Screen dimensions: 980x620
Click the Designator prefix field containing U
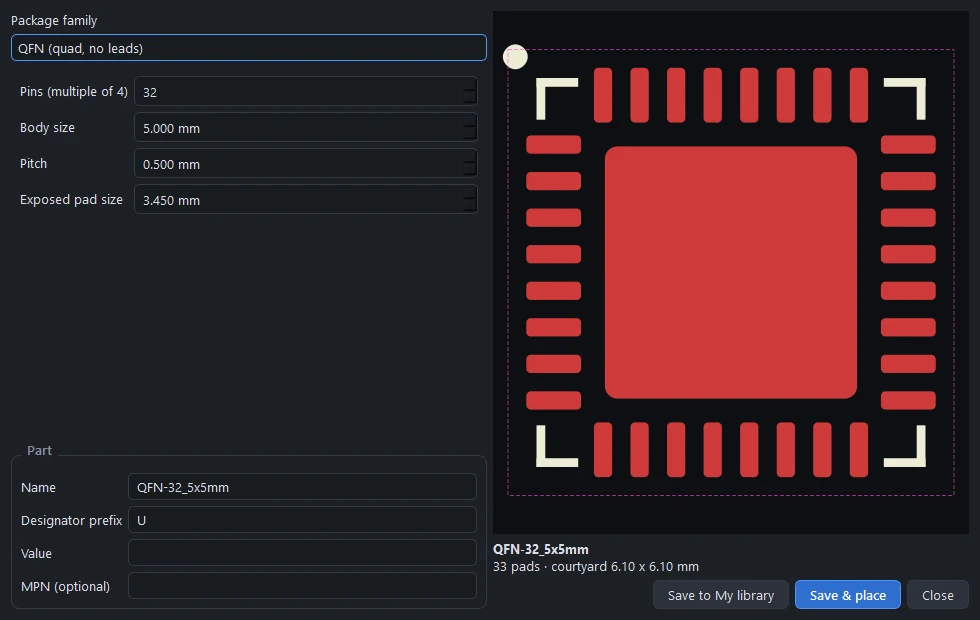[302, 520]
